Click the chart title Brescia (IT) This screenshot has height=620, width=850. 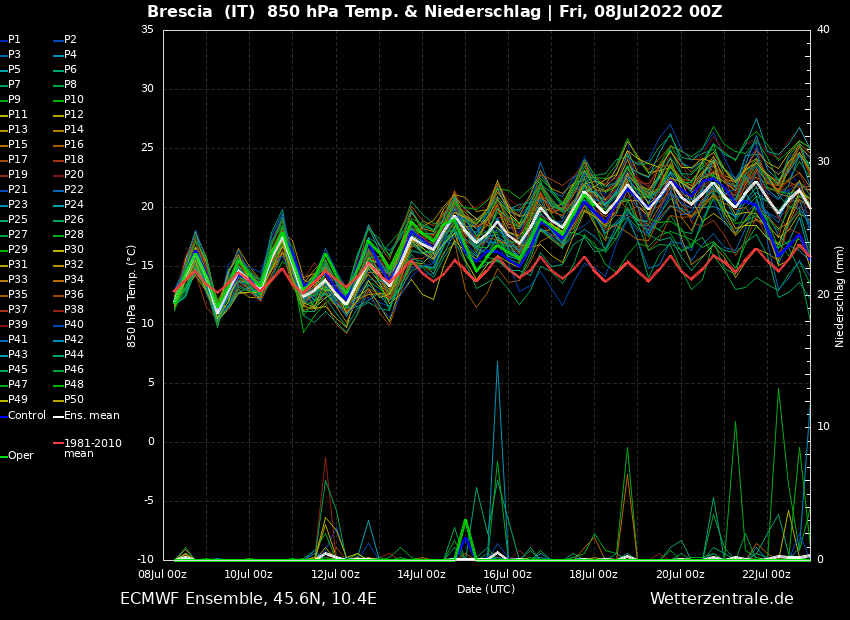point(201,11)
